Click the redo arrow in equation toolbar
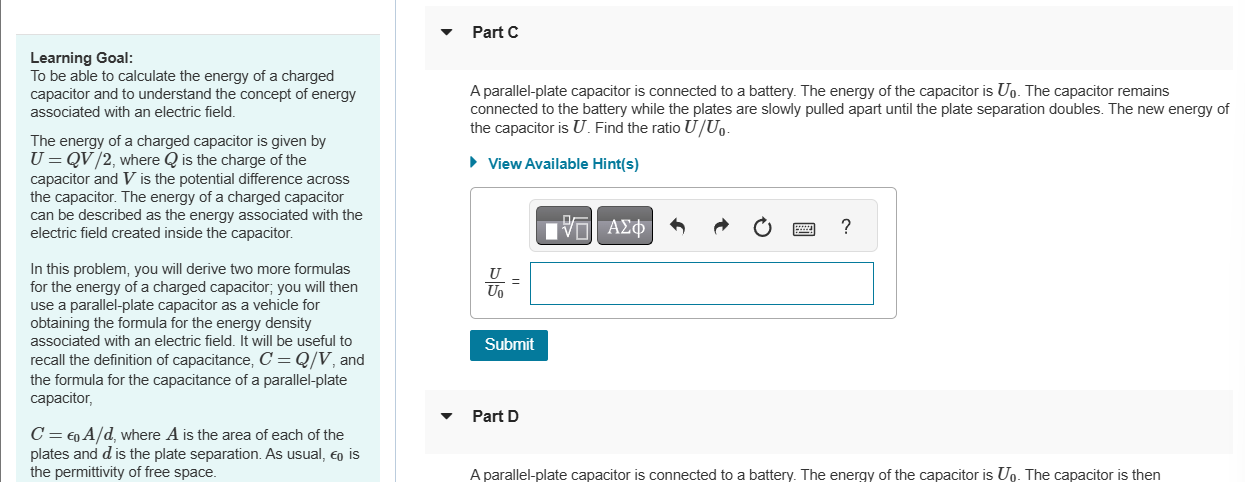1245x482 pixels. coord(720,227)
